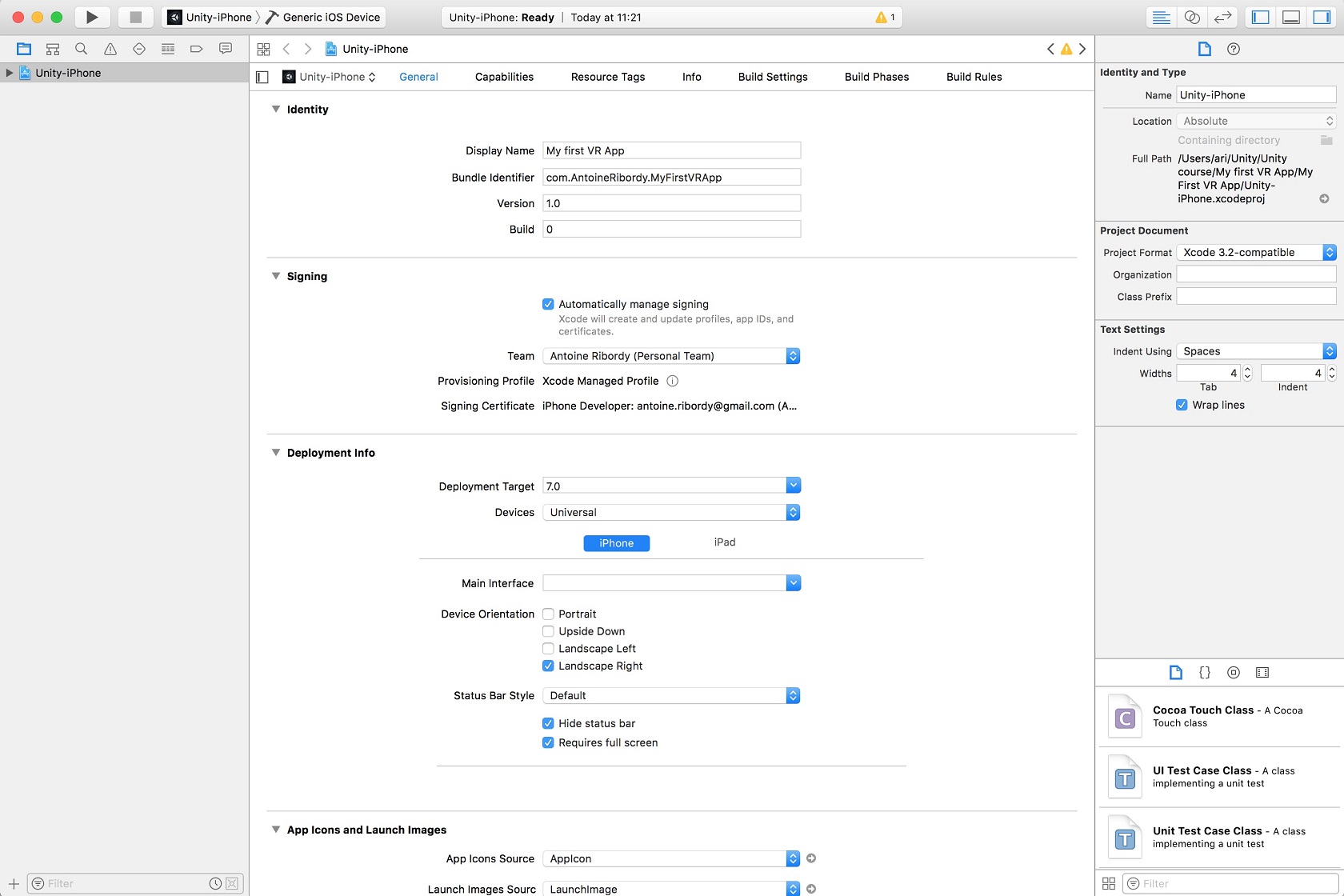Image resolution: width=1344 pixels, height=896 pixels.
Task: Show the Version editor
Action: pos(1222,17)
